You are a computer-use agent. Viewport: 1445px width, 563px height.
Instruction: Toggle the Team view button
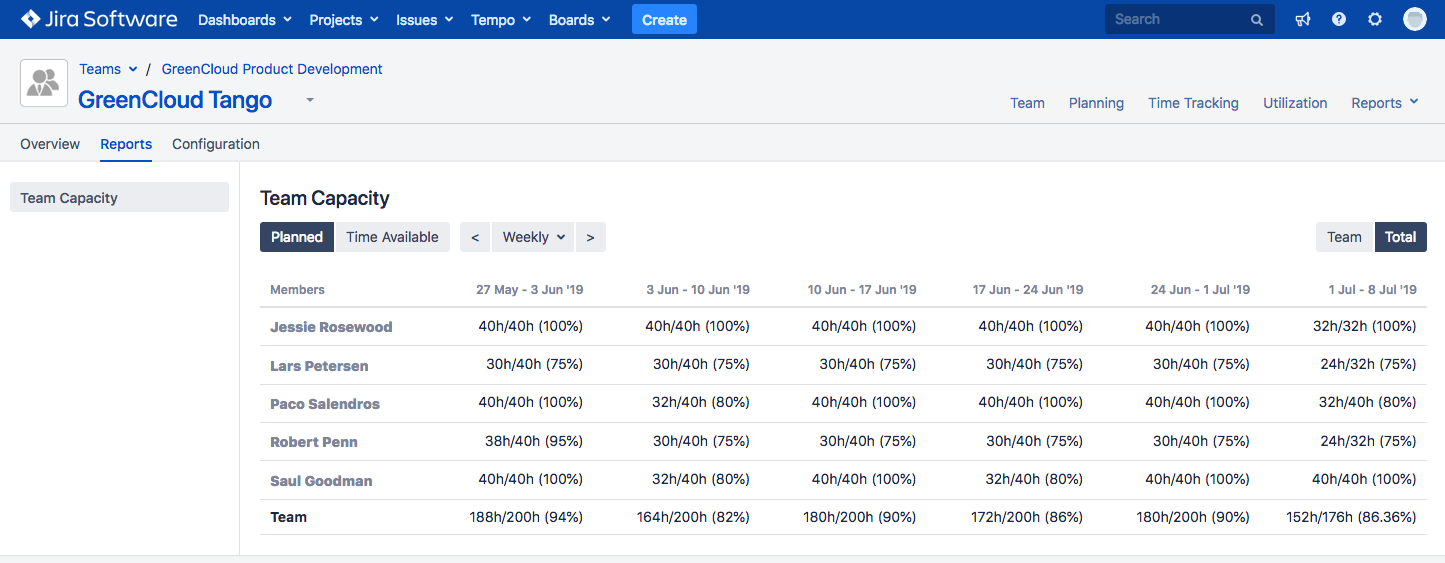pos(1344,237)
